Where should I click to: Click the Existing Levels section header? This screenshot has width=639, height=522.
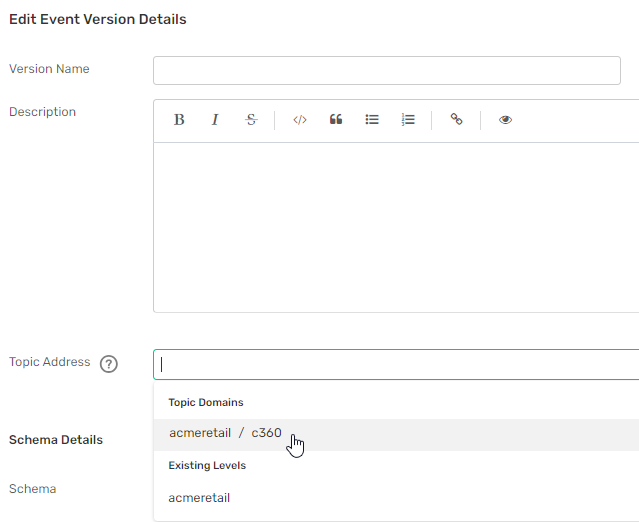[x=206, y=466]
